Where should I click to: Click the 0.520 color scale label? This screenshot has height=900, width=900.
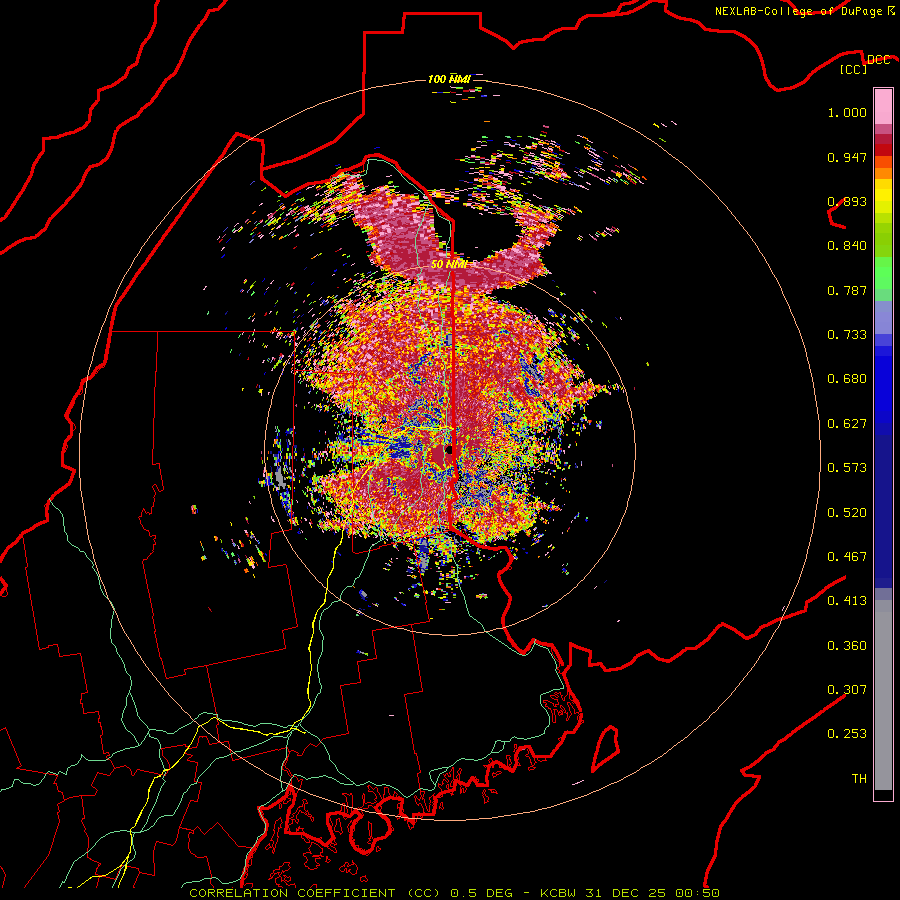[x=847, y=513]
